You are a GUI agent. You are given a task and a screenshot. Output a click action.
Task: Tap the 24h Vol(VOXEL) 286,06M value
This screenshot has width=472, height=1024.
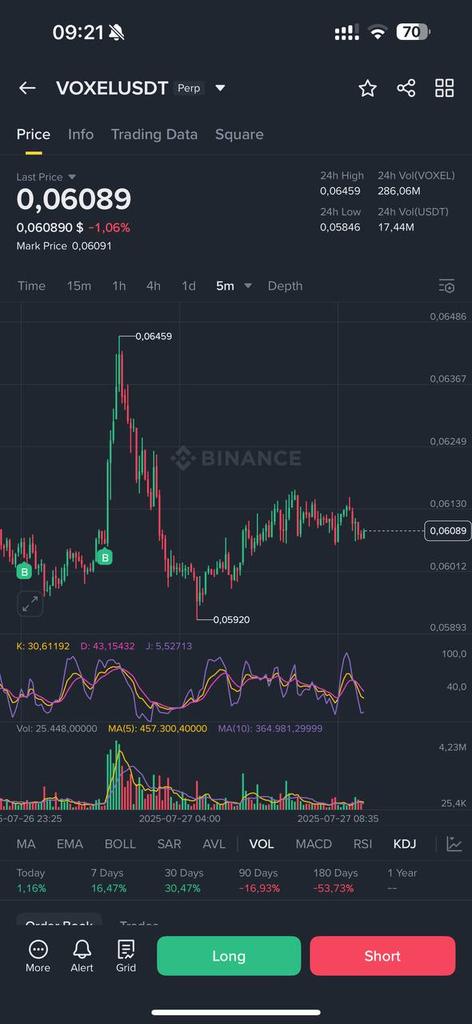tap(399, 191)
